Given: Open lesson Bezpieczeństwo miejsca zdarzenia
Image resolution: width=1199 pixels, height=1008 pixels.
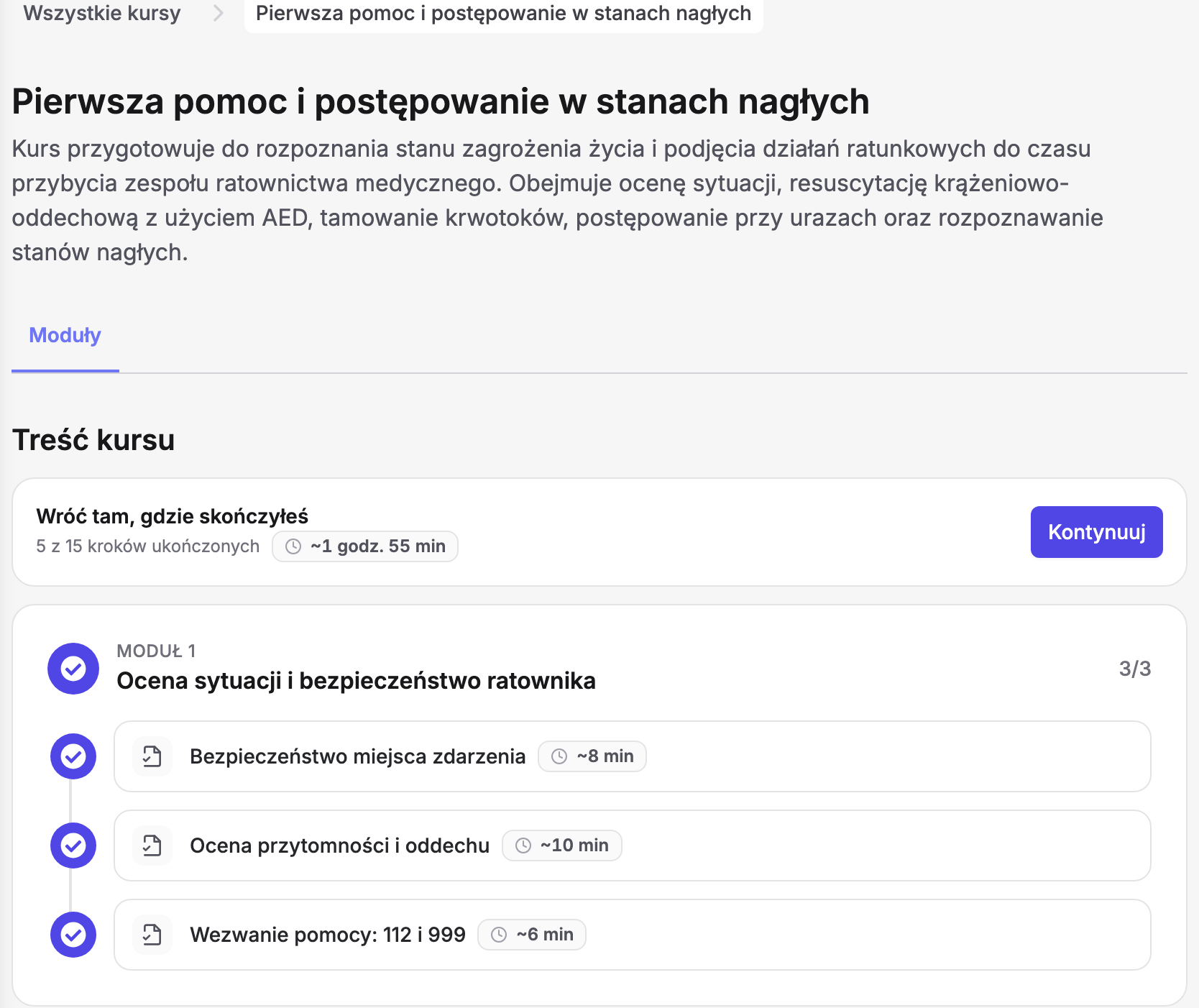Looking at the screenshot, I should pos(633,756).
